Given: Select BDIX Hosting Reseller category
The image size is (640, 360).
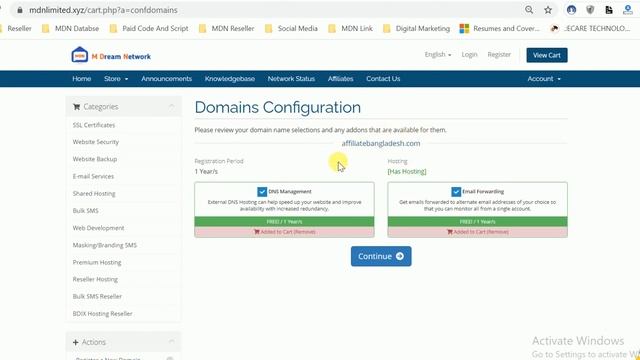Looking at the screenshot, I should point(102,313).
